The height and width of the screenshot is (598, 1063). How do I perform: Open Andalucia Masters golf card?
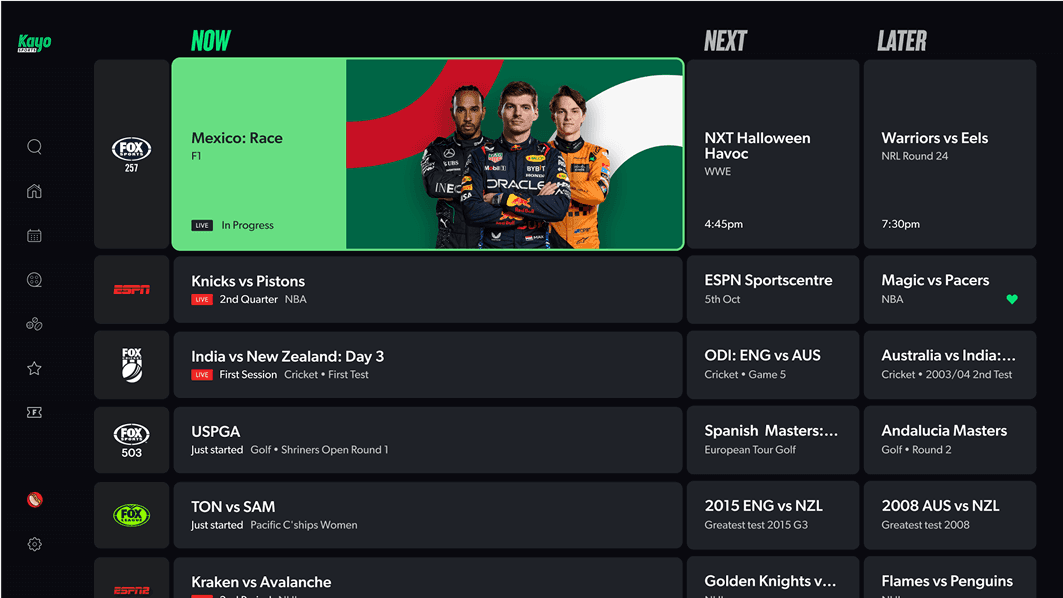[x=950, y=440]
